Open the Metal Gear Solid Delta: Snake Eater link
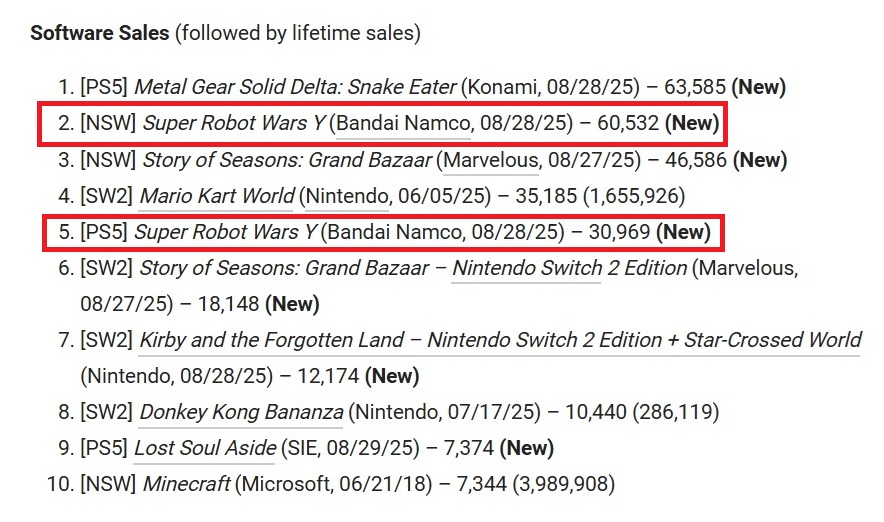 click(295, 87)
